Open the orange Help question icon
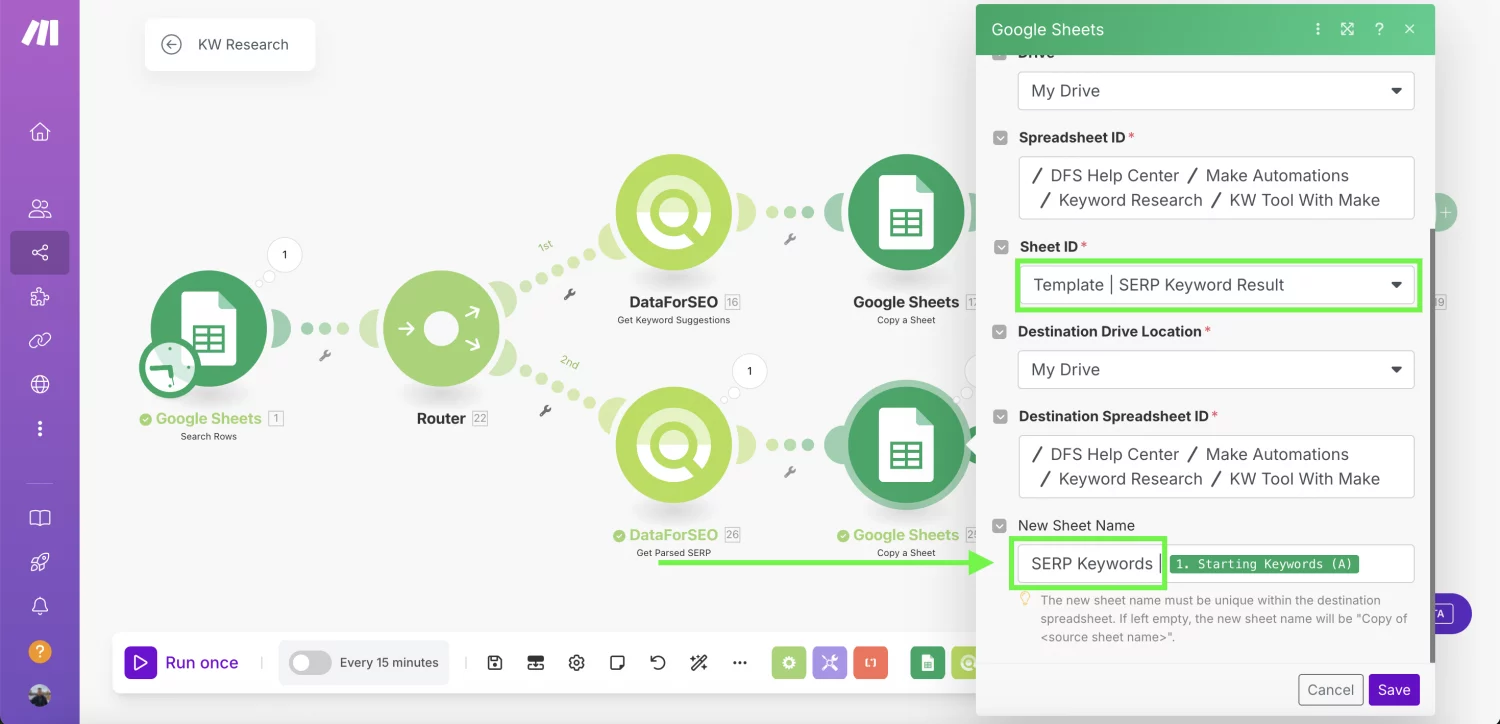 point(40,650)
